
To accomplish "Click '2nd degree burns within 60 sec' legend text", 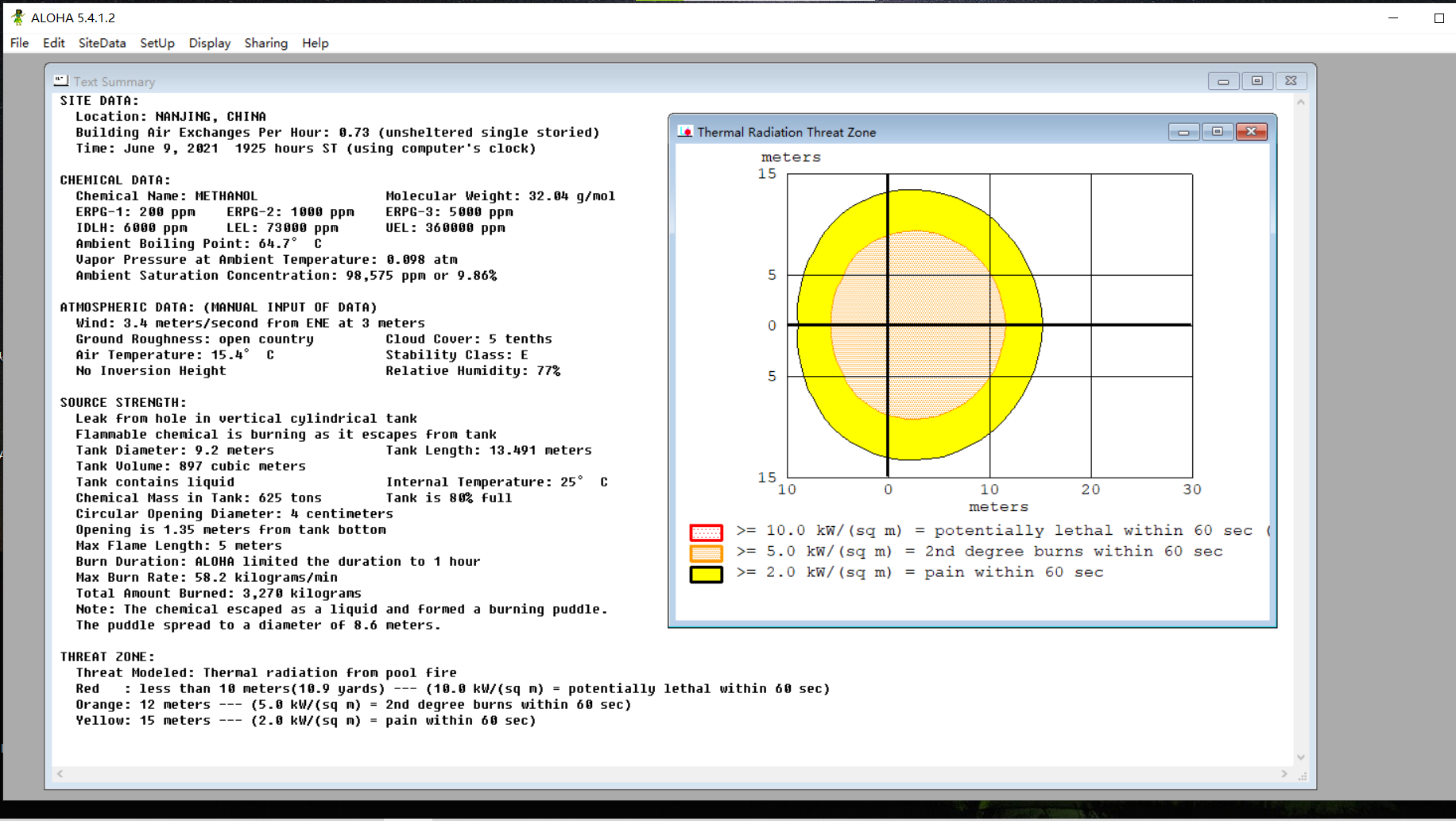I will [1074, 552].
